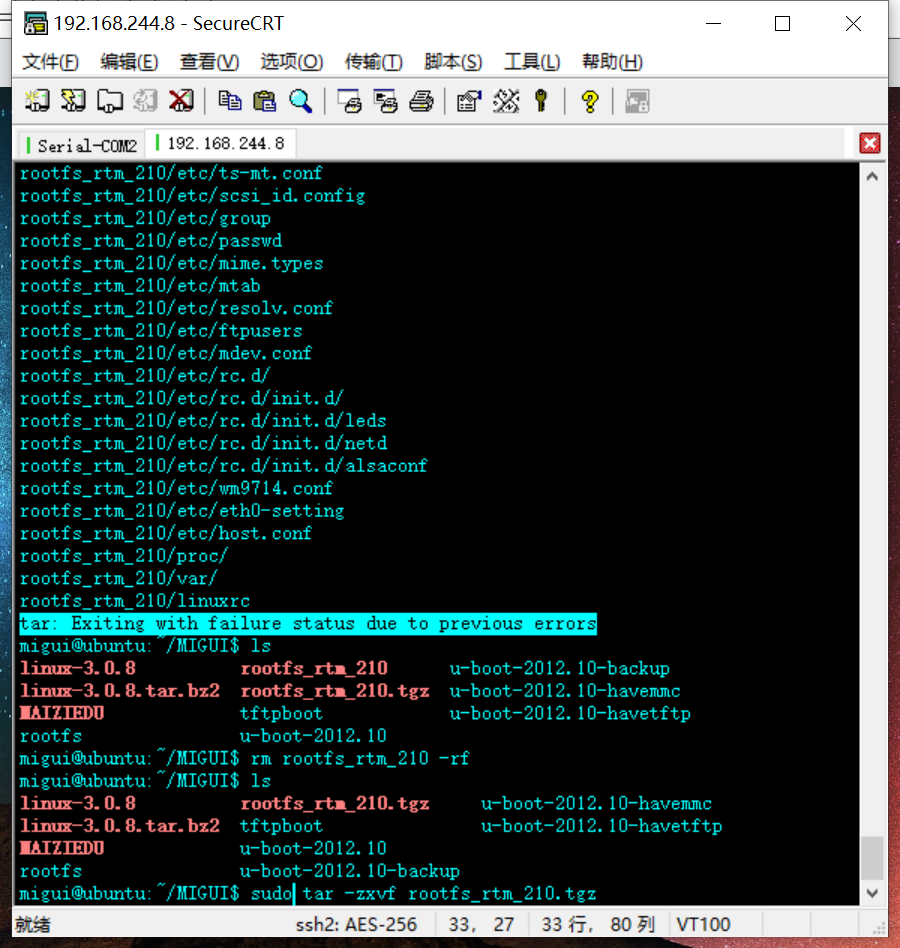900x948 pixels.
Task: Click the grayed Reconnect toolbar icon
Action: pyautogui.click(x=145, y=101)
